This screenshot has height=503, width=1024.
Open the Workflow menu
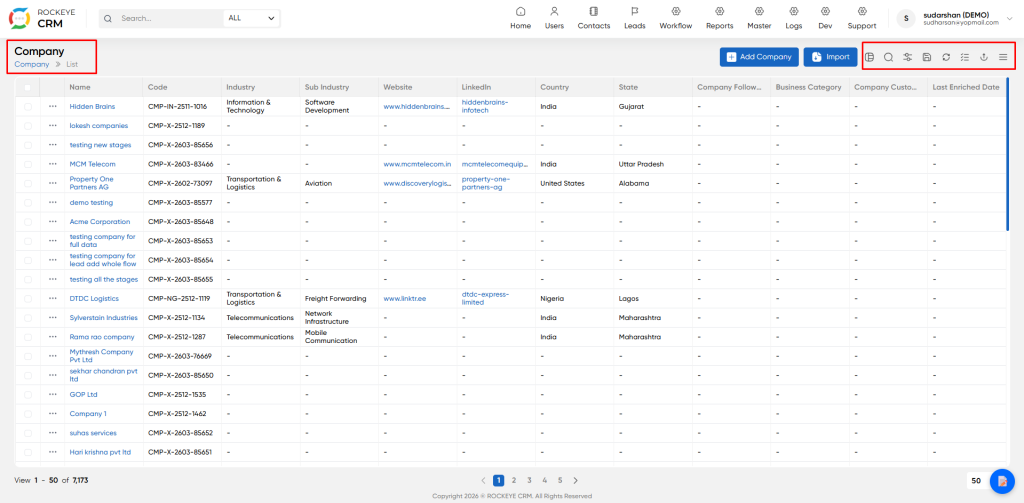coord(675,18)
